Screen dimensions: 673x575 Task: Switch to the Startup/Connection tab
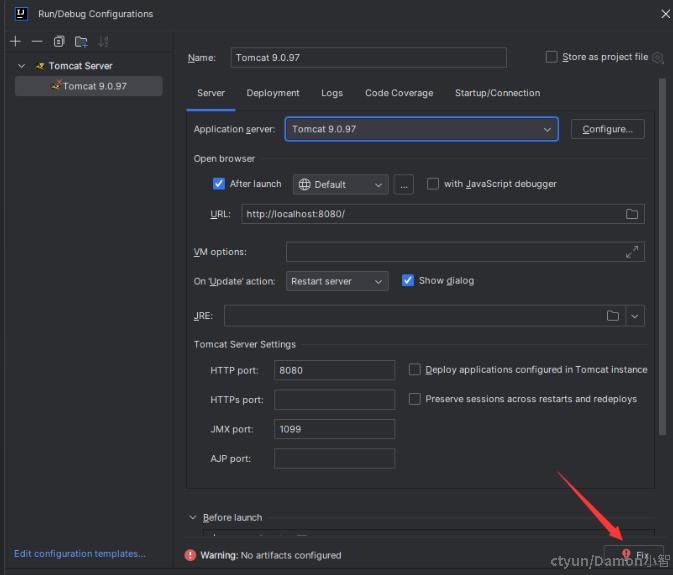(497, 93)
